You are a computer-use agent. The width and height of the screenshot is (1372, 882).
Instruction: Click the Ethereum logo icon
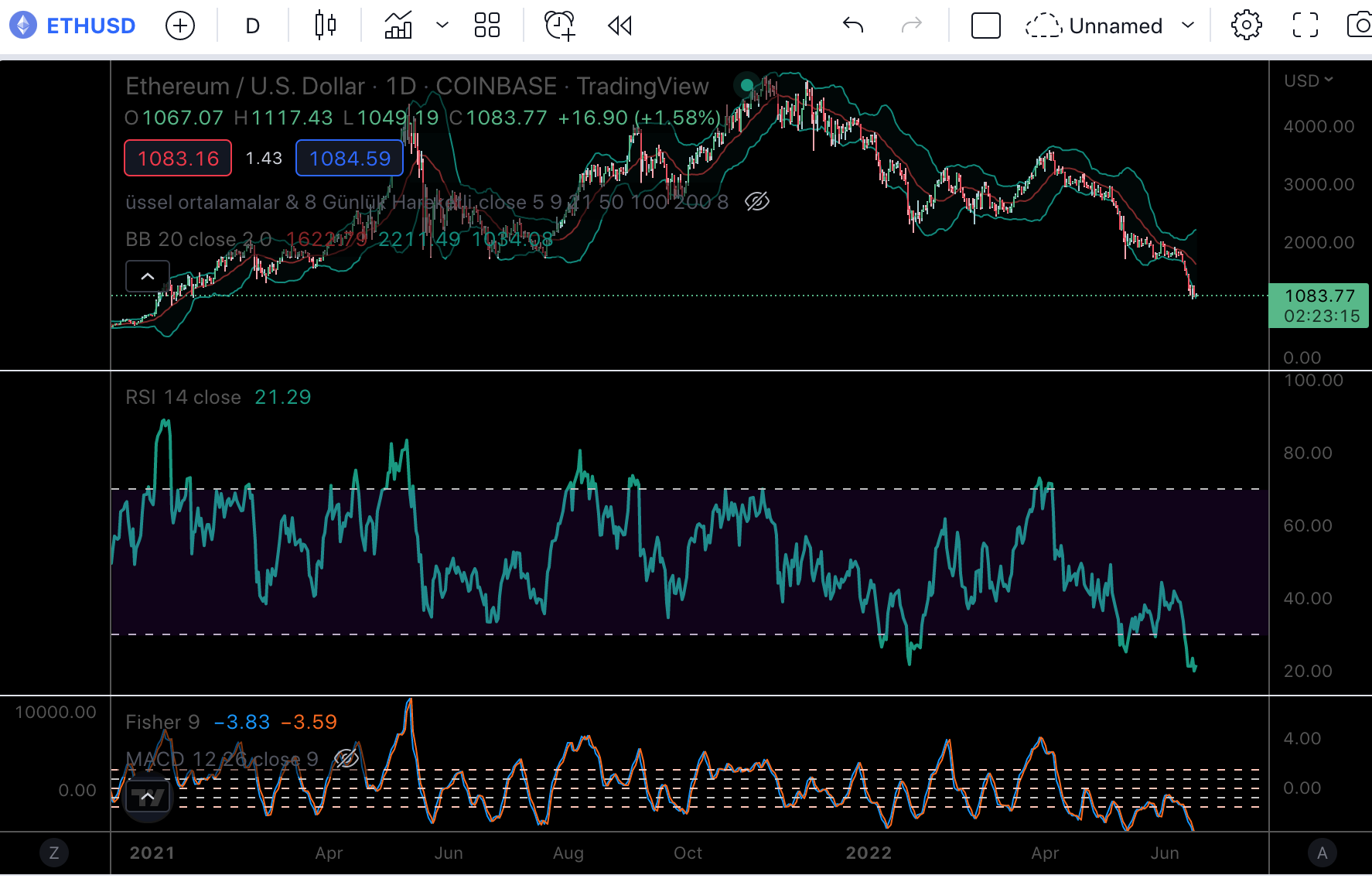[x=23, y=26]
